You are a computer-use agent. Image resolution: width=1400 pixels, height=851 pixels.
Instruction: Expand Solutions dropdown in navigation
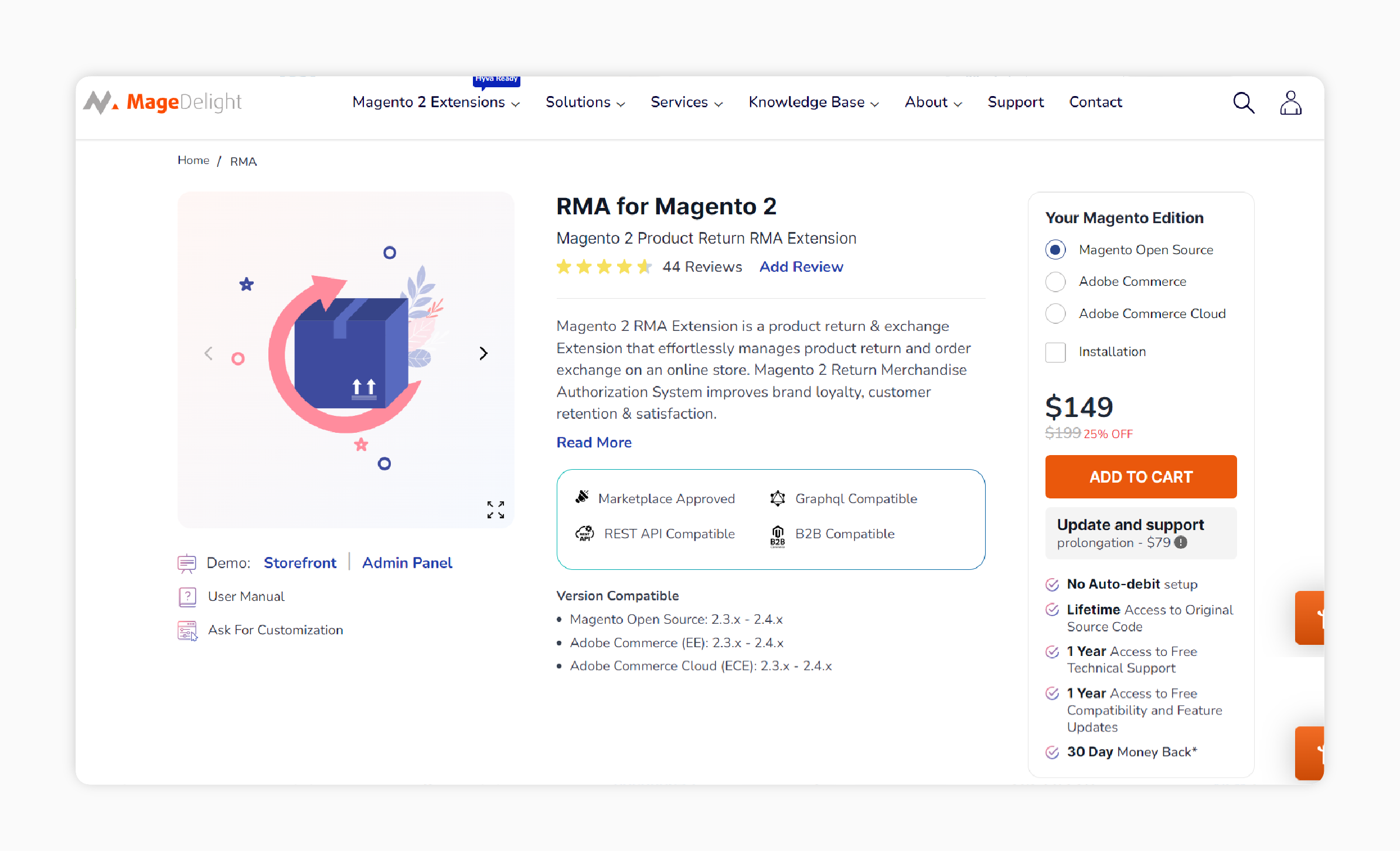[x=585, y=102]
